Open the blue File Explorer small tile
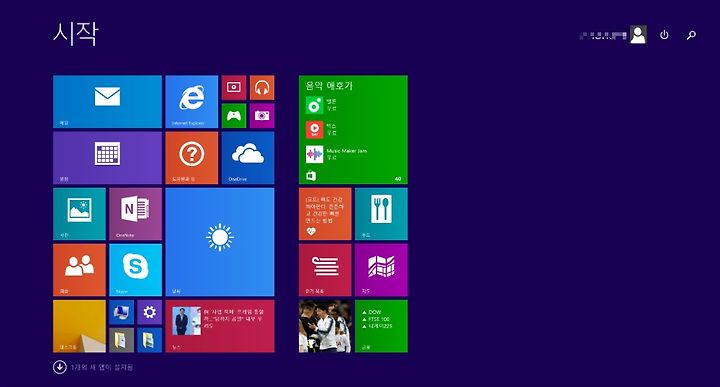 point(150,340)
